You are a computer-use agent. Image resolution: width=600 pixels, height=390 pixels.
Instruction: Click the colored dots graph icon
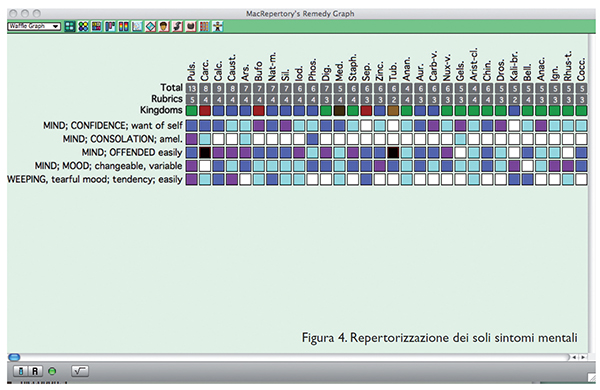(x=83, y=26)
